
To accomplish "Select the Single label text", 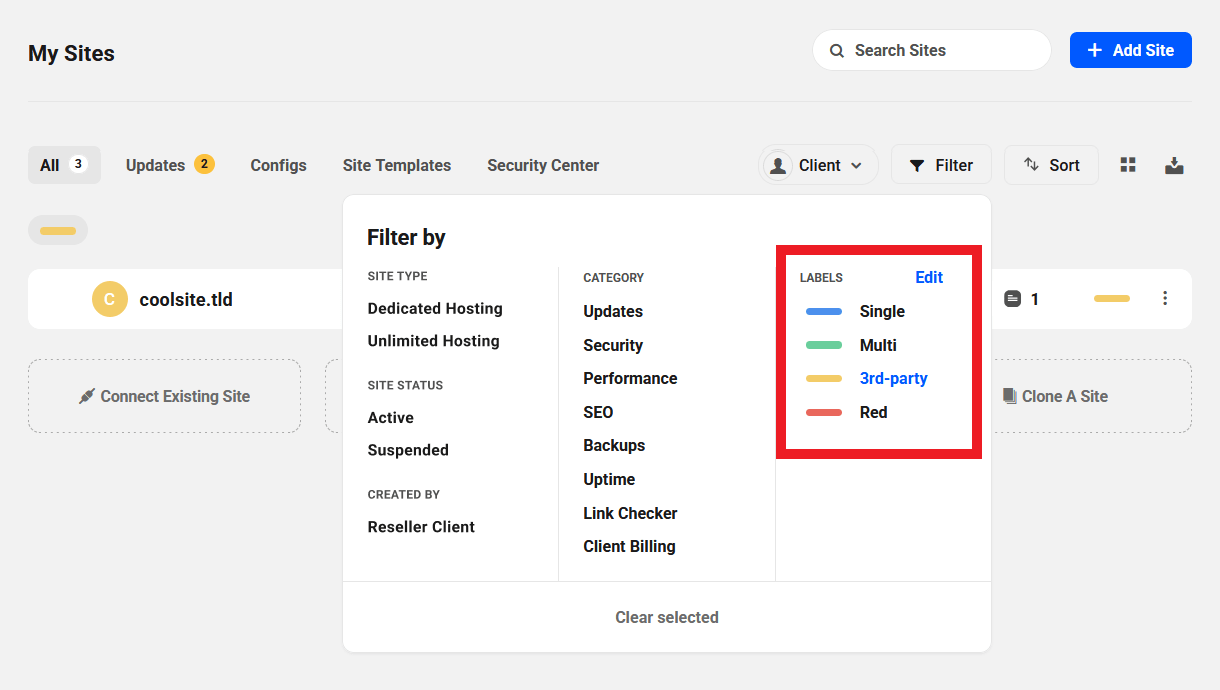I will click(882, 311).
